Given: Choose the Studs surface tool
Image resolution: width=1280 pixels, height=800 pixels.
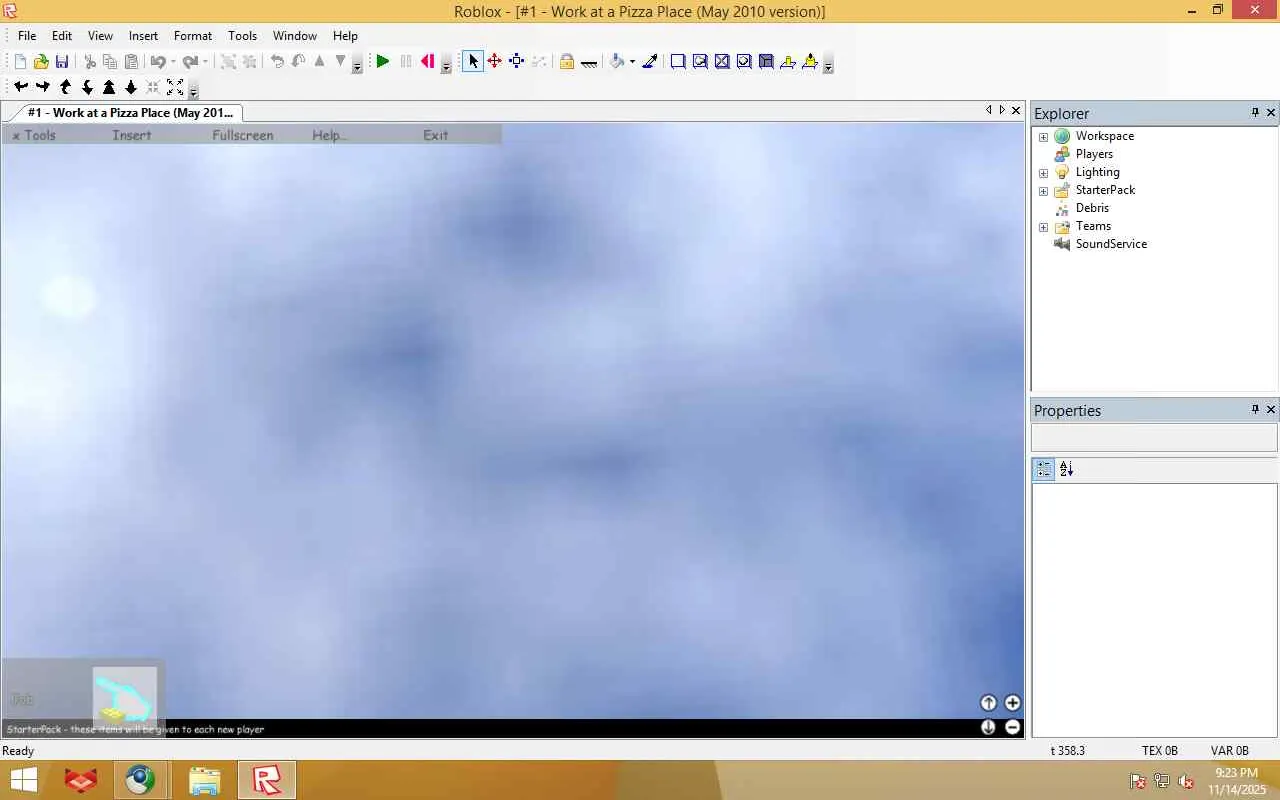Looking at the screenshot, I should click(744, 62).
